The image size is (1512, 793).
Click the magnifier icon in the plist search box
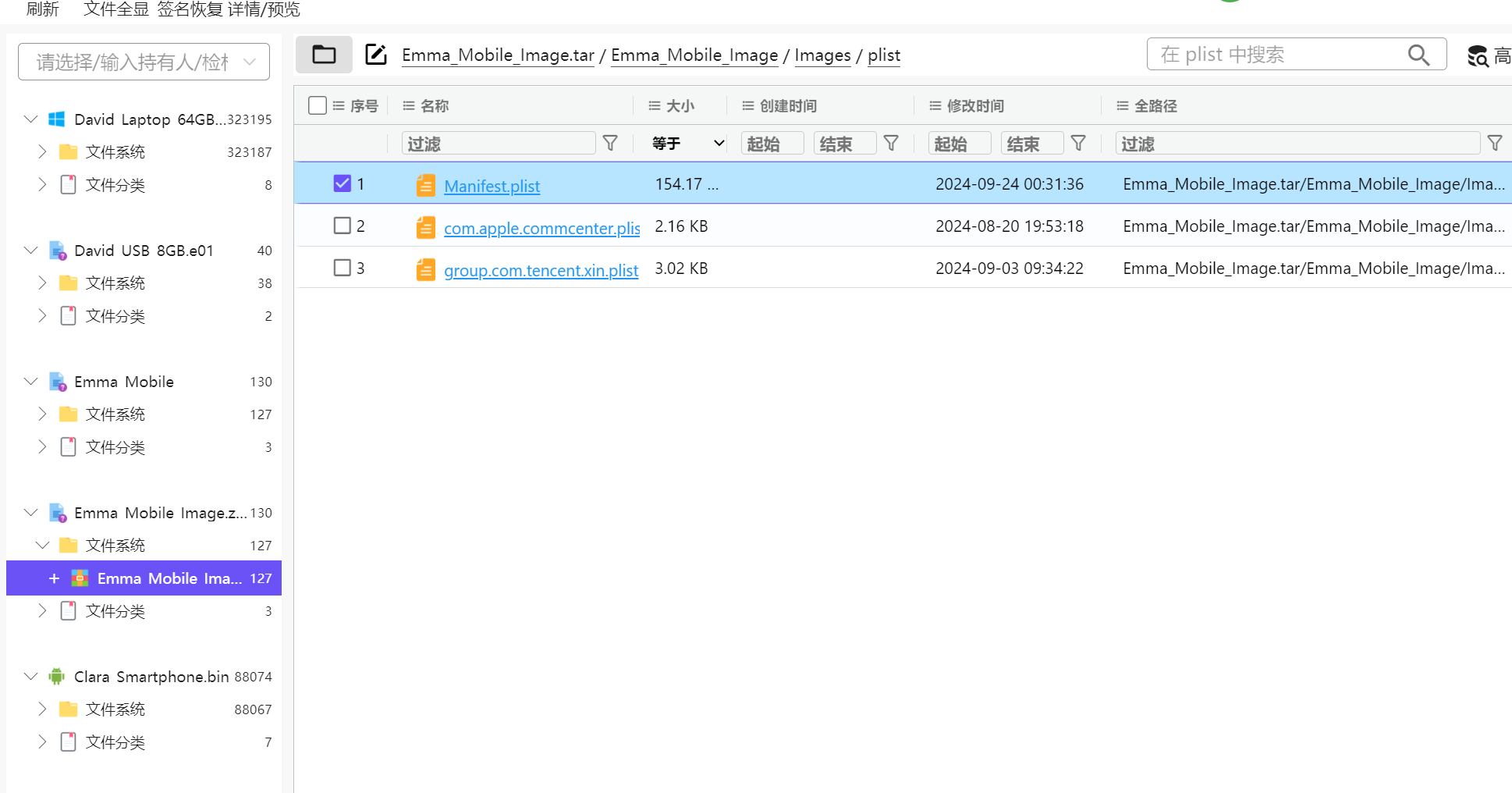[x=1418, y=54]
